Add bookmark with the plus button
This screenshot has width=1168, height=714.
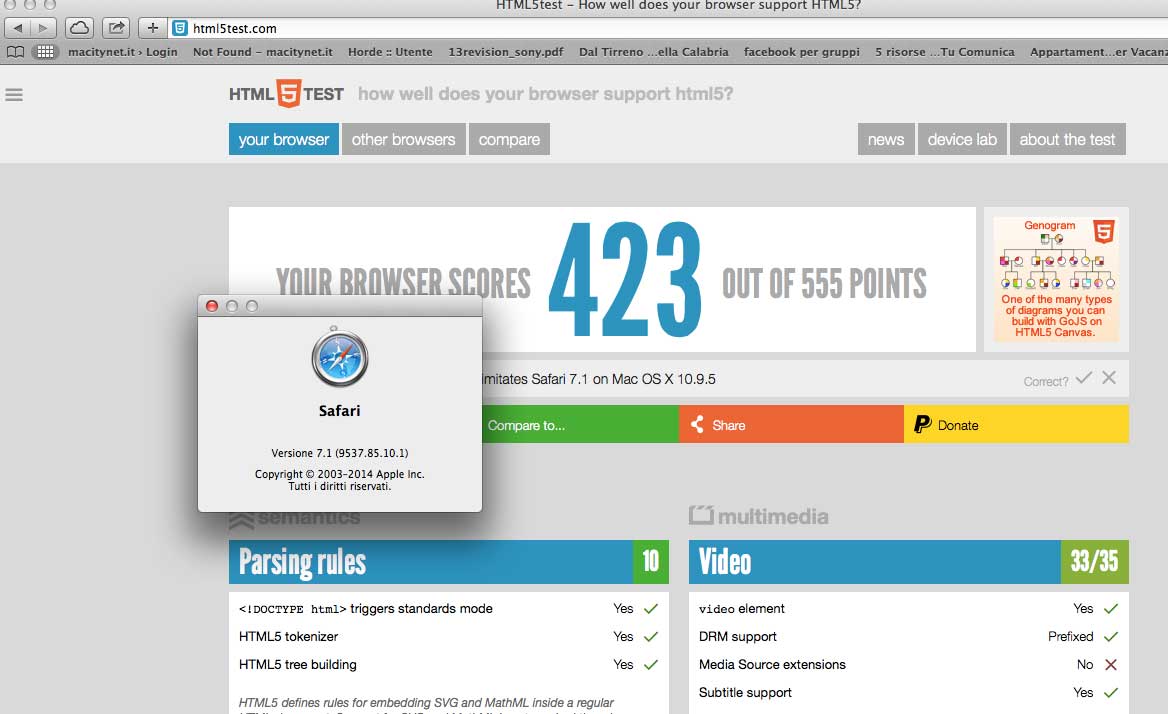click(x=152, y=28)
